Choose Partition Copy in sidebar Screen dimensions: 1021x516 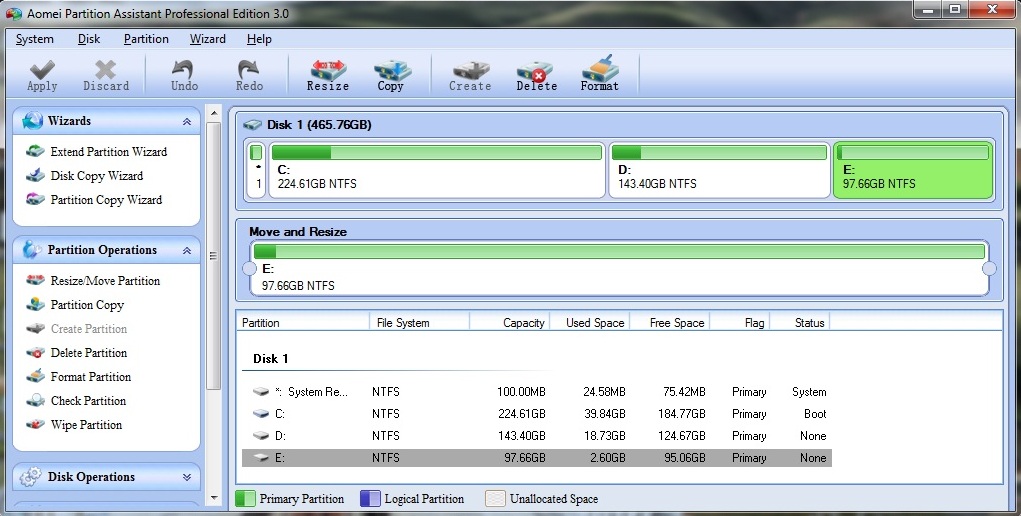[87, 305]
